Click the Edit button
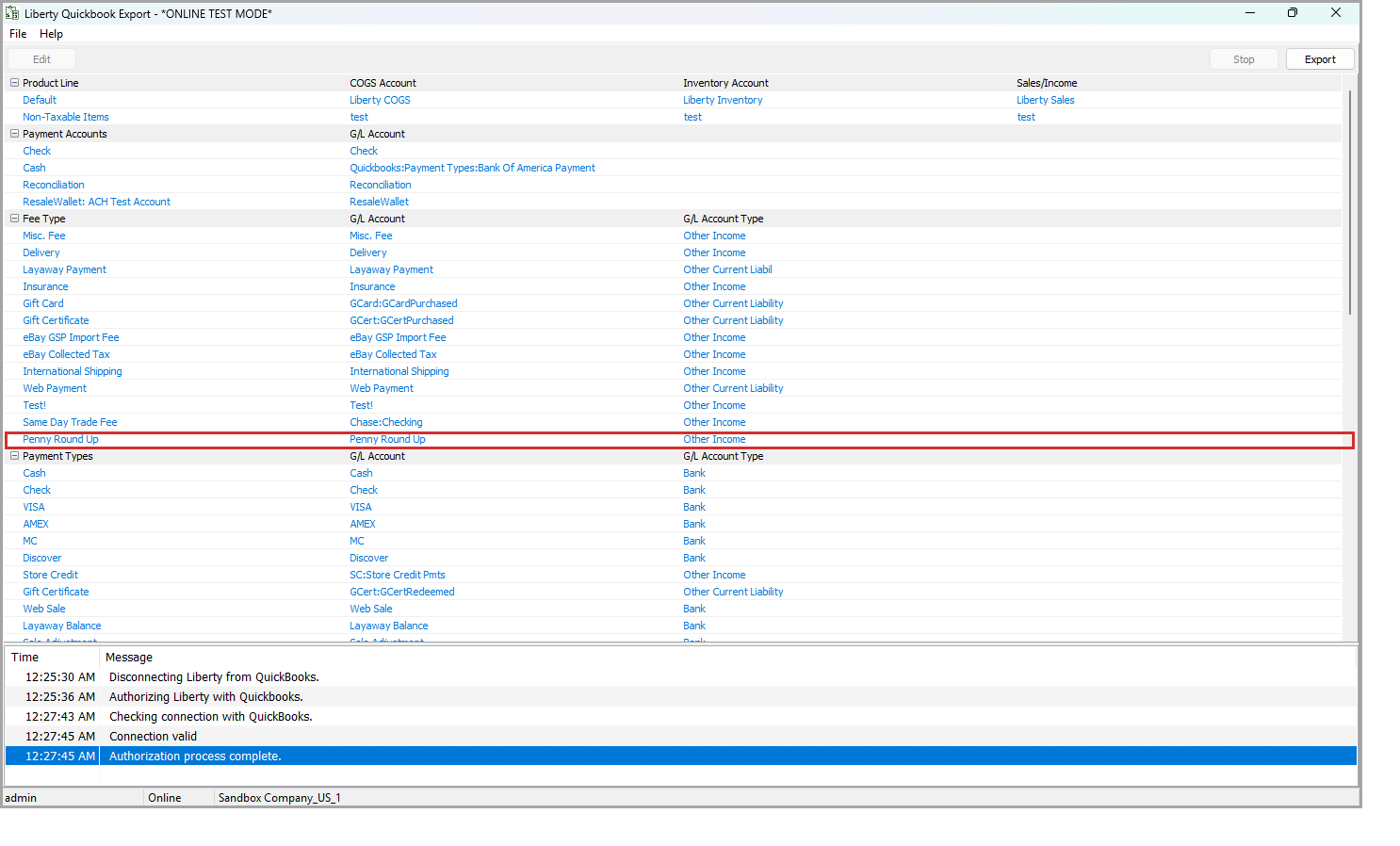The width and height of the screenshot is (1400, 846). pos(41,59)
